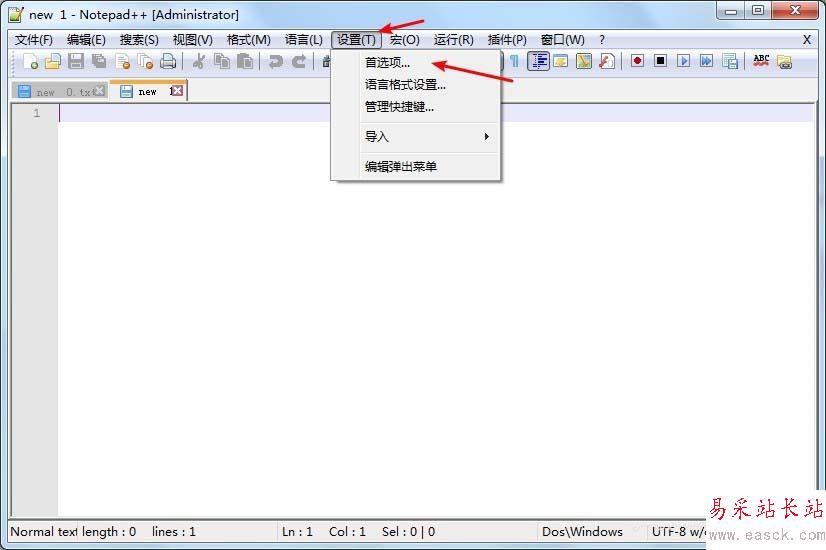Undo the last action via toolbar
826x550 pixels.
(275, 62)
